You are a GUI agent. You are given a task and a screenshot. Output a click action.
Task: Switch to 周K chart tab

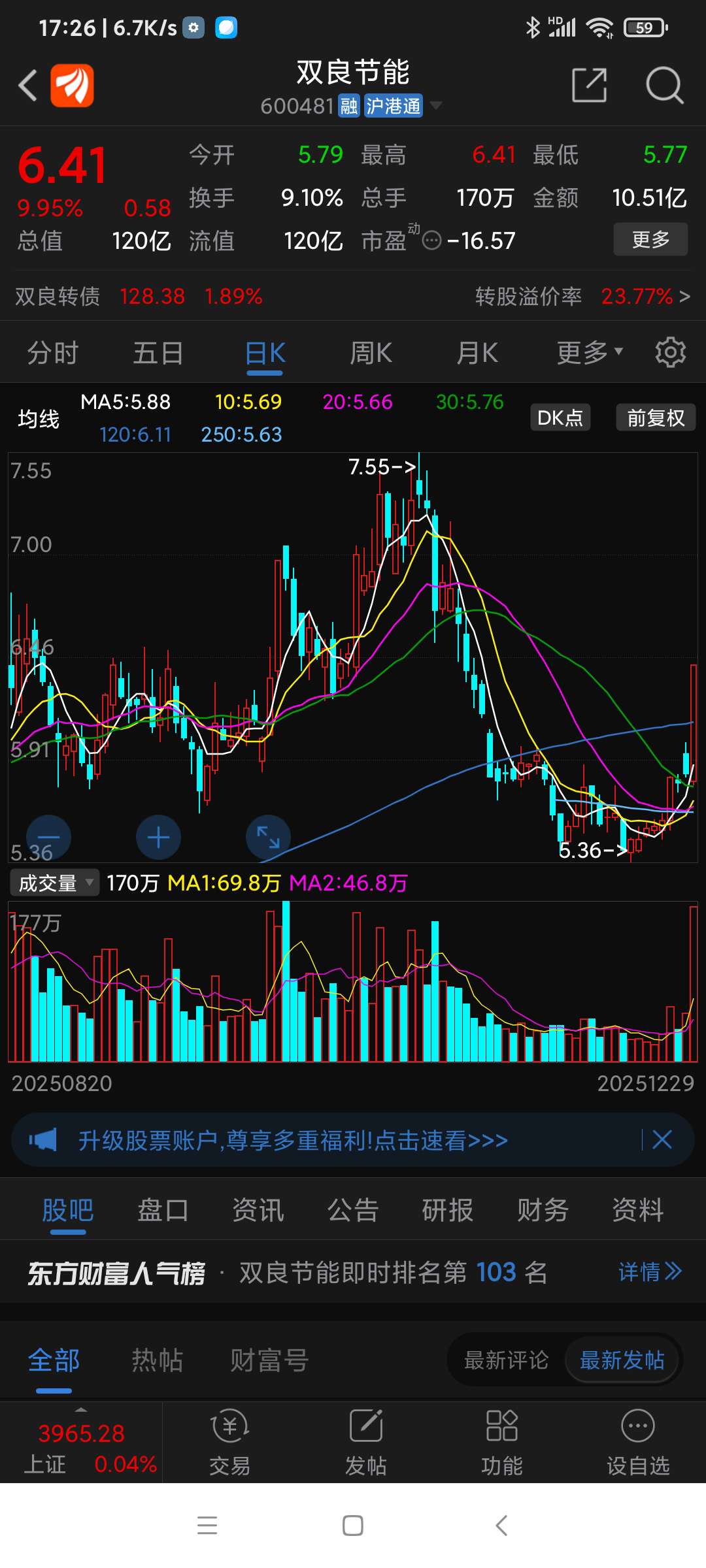(371, 353)
